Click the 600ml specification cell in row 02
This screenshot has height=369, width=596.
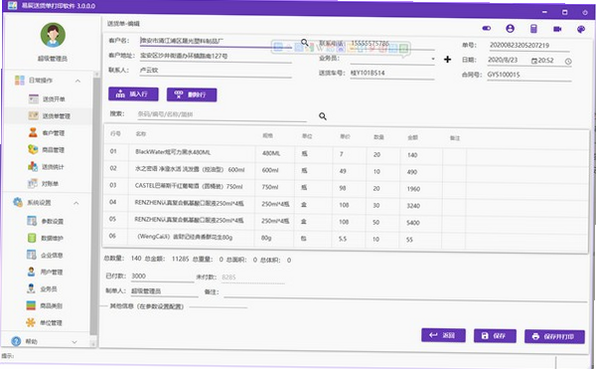coord(275,170)
